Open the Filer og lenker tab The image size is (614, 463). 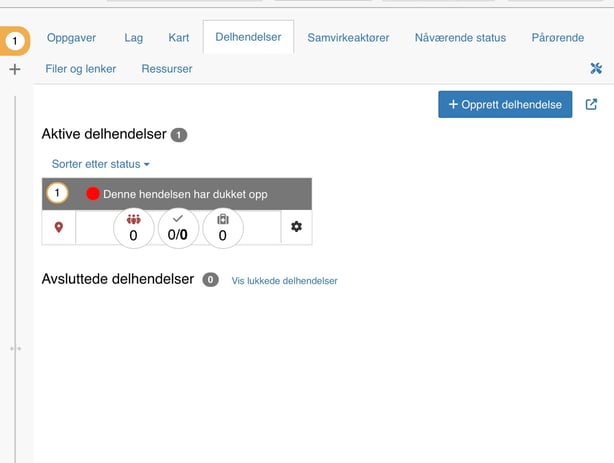coord(81,69)
